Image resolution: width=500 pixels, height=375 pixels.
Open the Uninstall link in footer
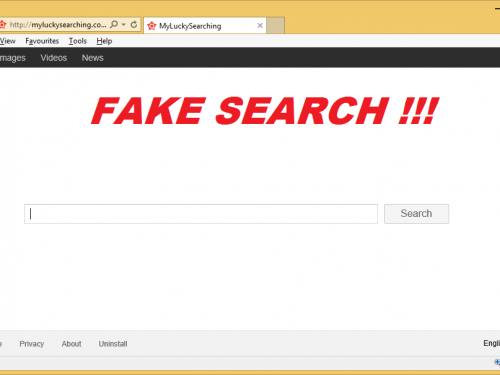113,344
